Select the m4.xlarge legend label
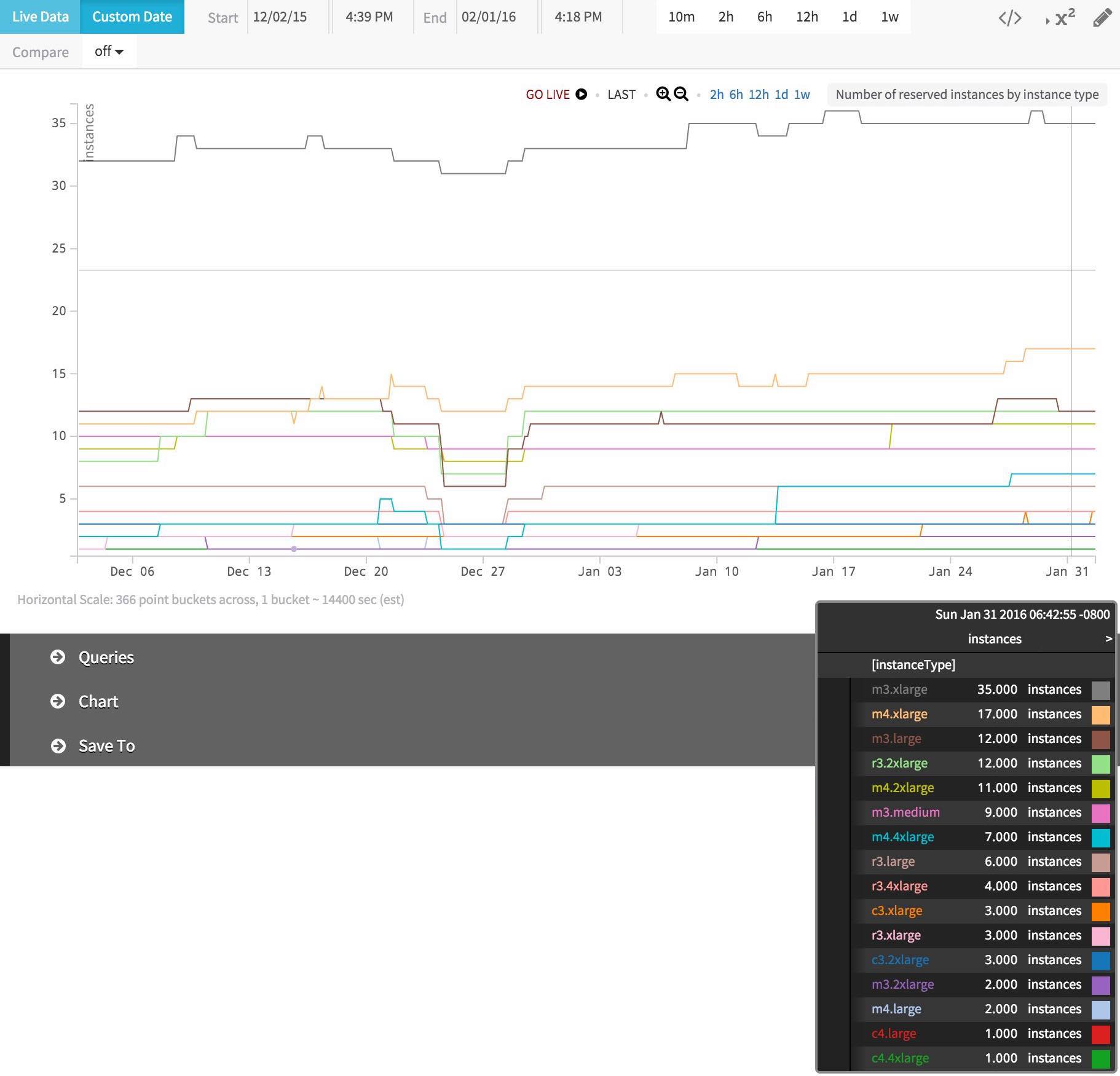1120x1076 pixels. [899, 714]
